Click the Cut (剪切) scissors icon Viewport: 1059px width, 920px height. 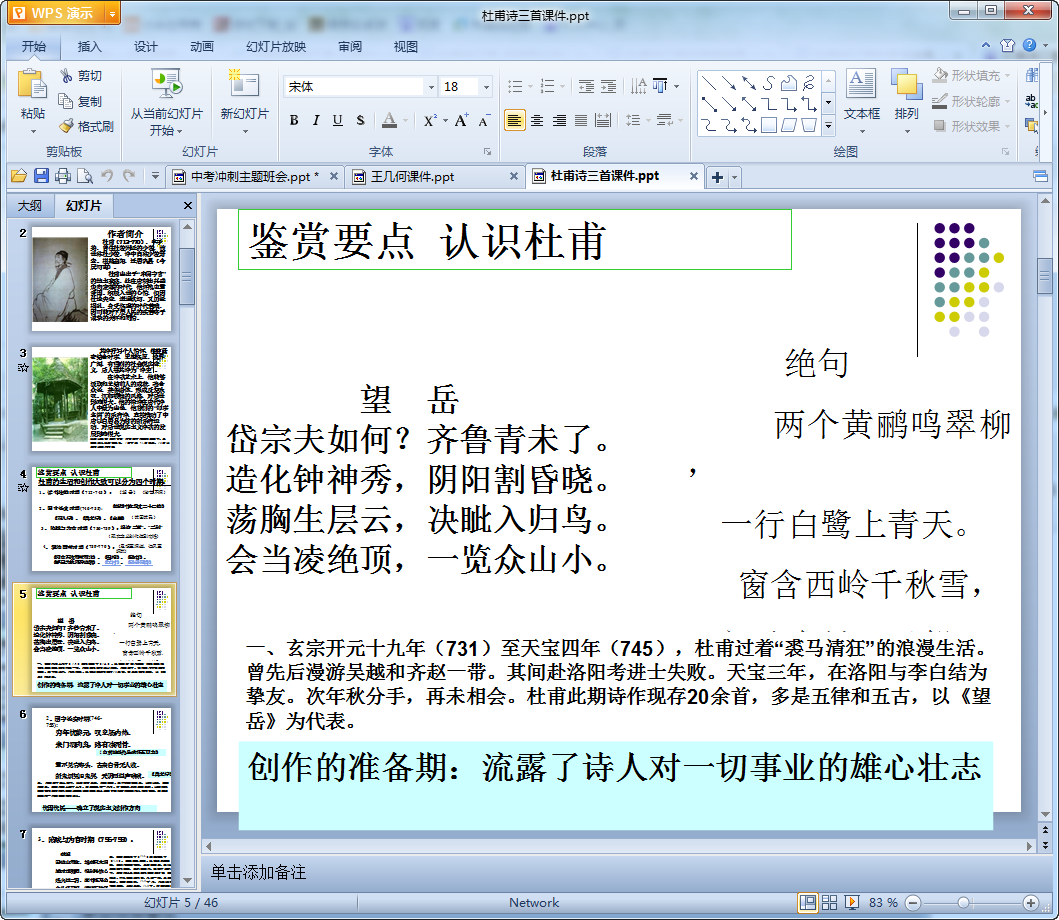(x=66, y=76)
